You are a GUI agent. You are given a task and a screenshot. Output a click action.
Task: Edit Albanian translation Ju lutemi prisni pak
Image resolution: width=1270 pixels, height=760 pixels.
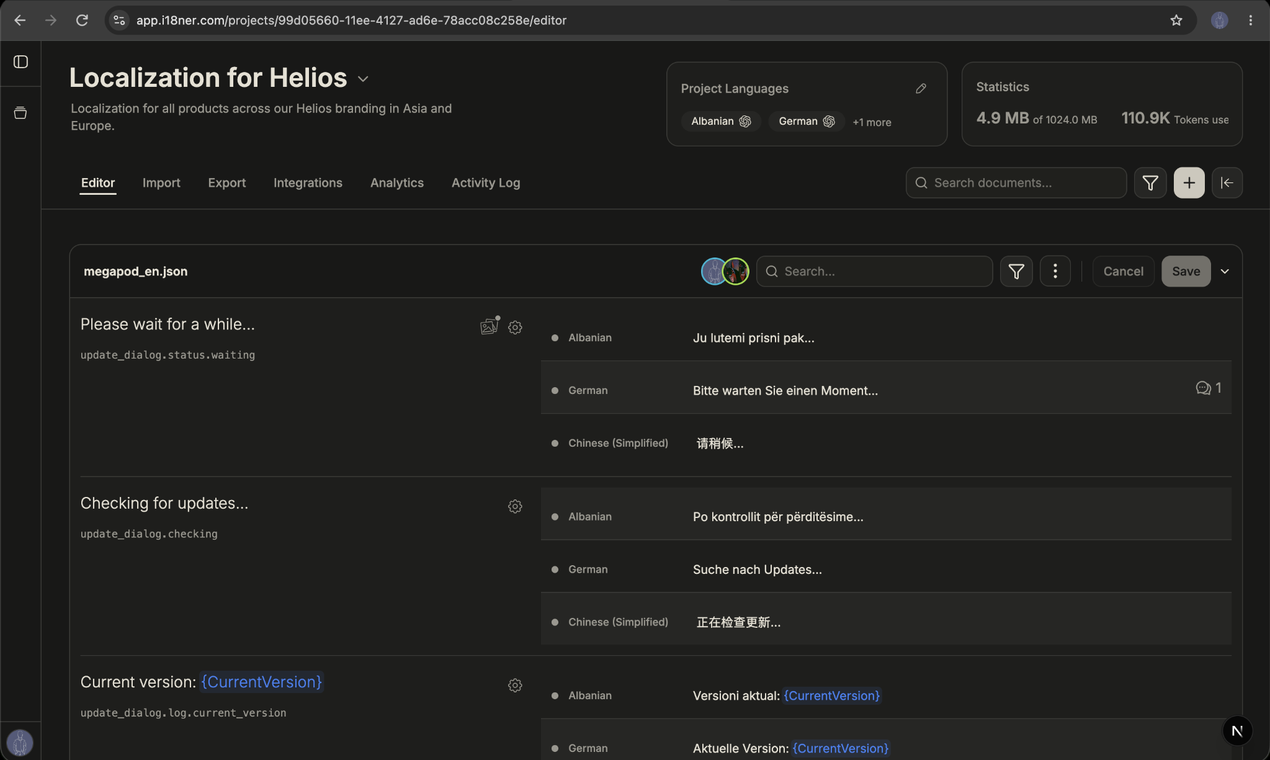coord(753,338)
